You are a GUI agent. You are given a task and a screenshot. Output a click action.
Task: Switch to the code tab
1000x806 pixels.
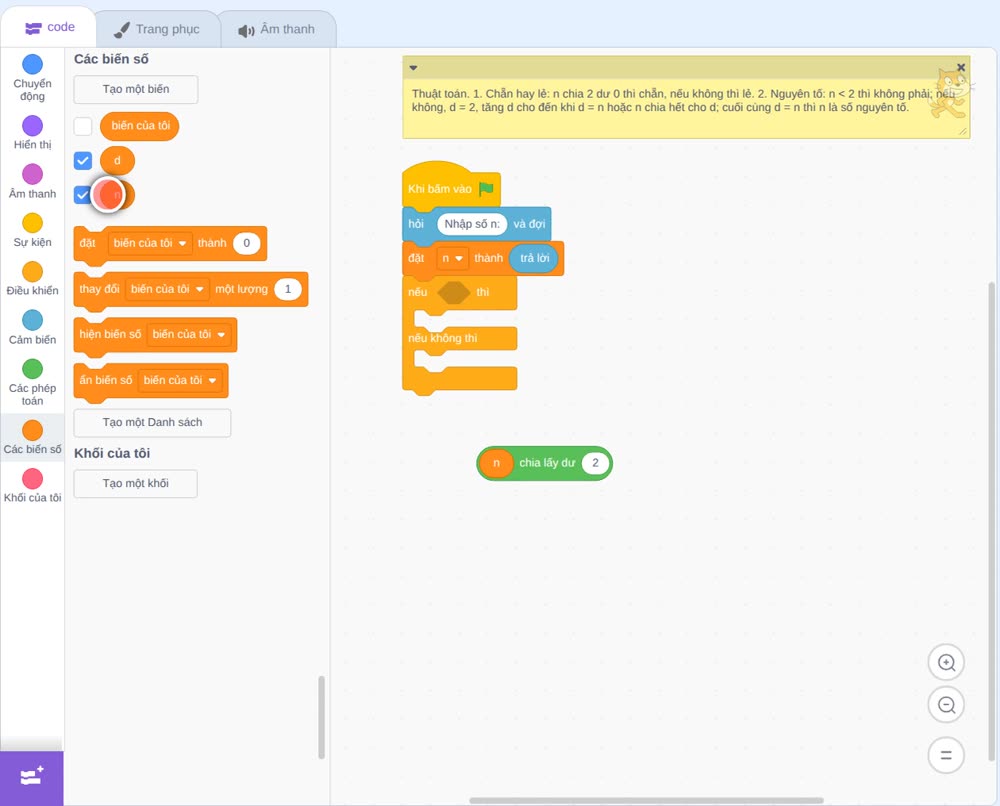click(x=49, y=27)
